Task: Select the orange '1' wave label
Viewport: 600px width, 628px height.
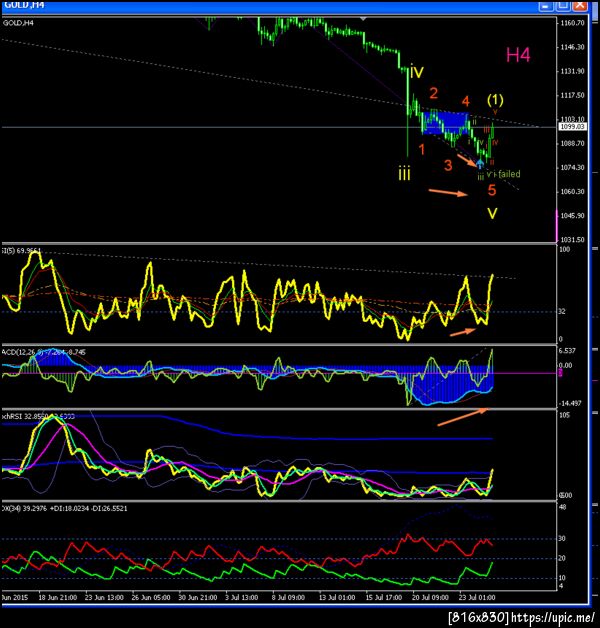Action: pyautogui.click(x=421, y=149)
